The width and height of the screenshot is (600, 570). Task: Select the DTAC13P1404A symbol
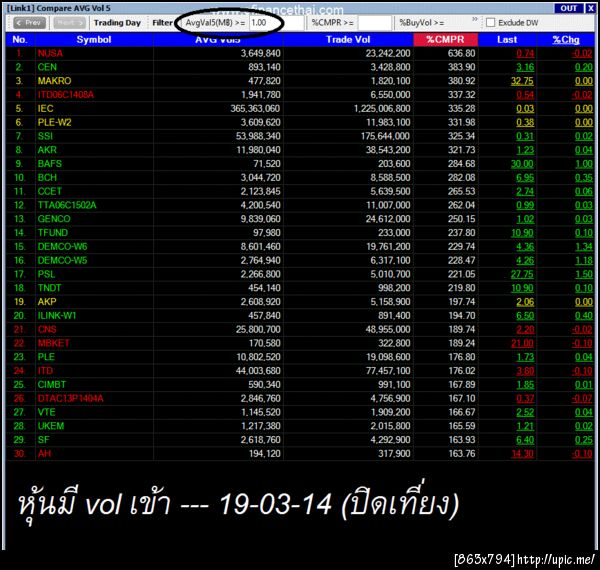click(70, 399)
